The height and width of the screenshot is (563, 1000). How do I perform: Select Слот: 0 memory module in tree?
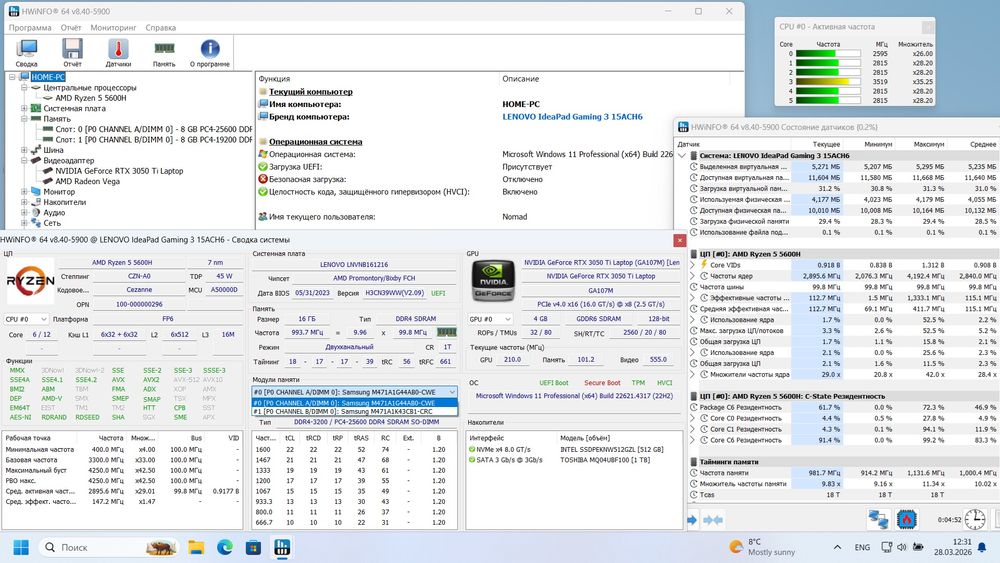(x=154, y=129)
